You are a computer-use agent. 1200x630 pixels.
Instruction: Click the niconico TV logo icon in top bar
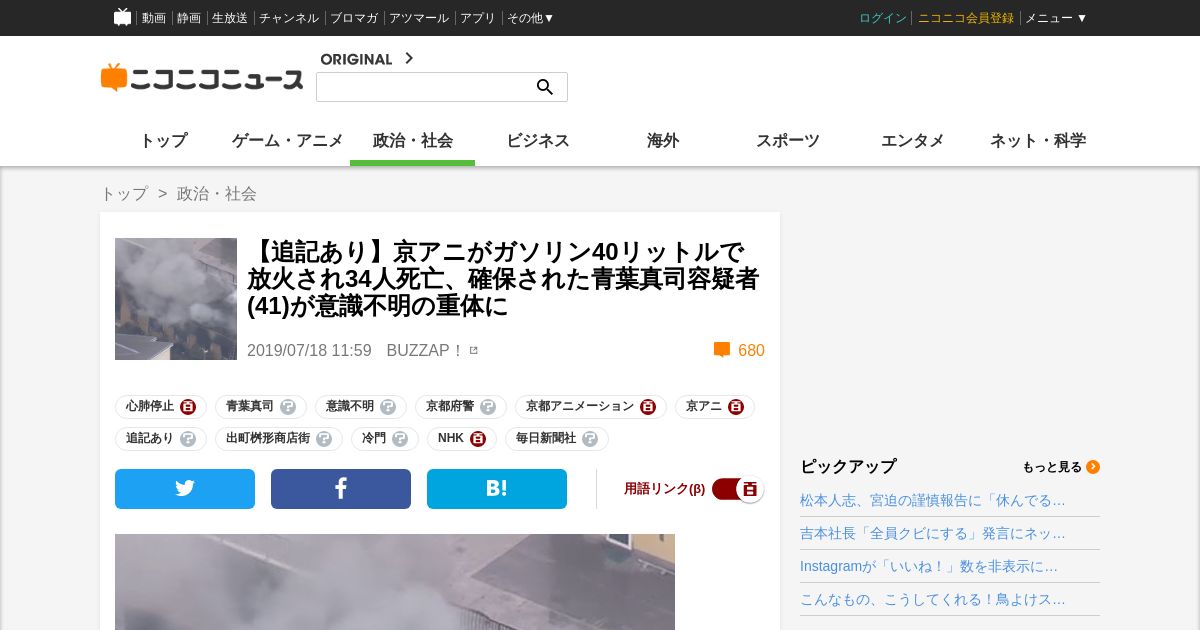click(122, 17)
